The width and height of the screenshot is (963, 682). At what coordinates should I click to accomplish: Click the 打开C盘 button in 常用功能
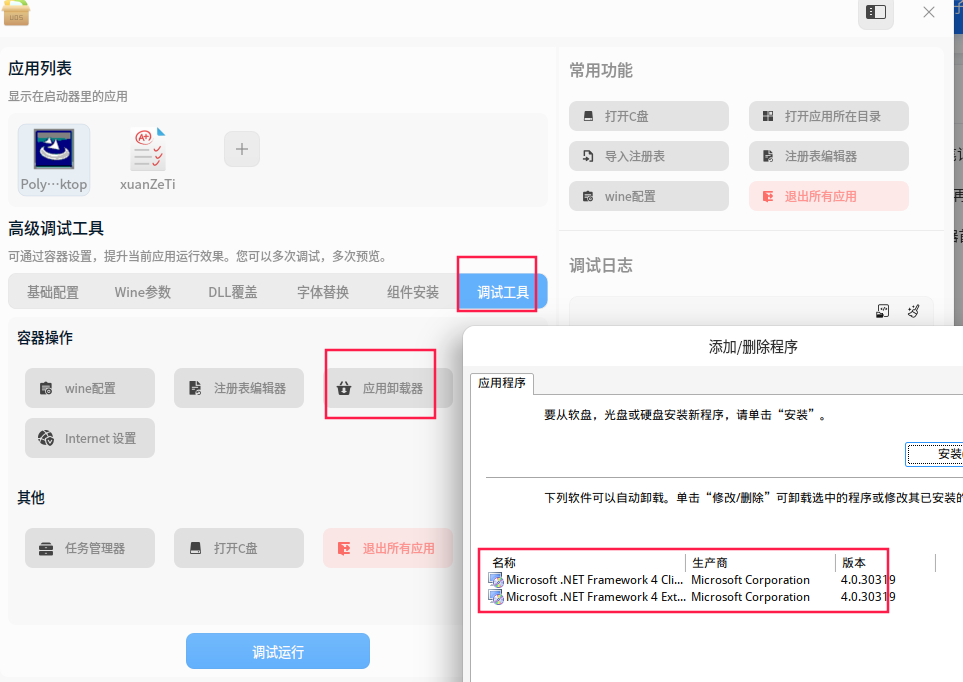(x=649, y=116)
